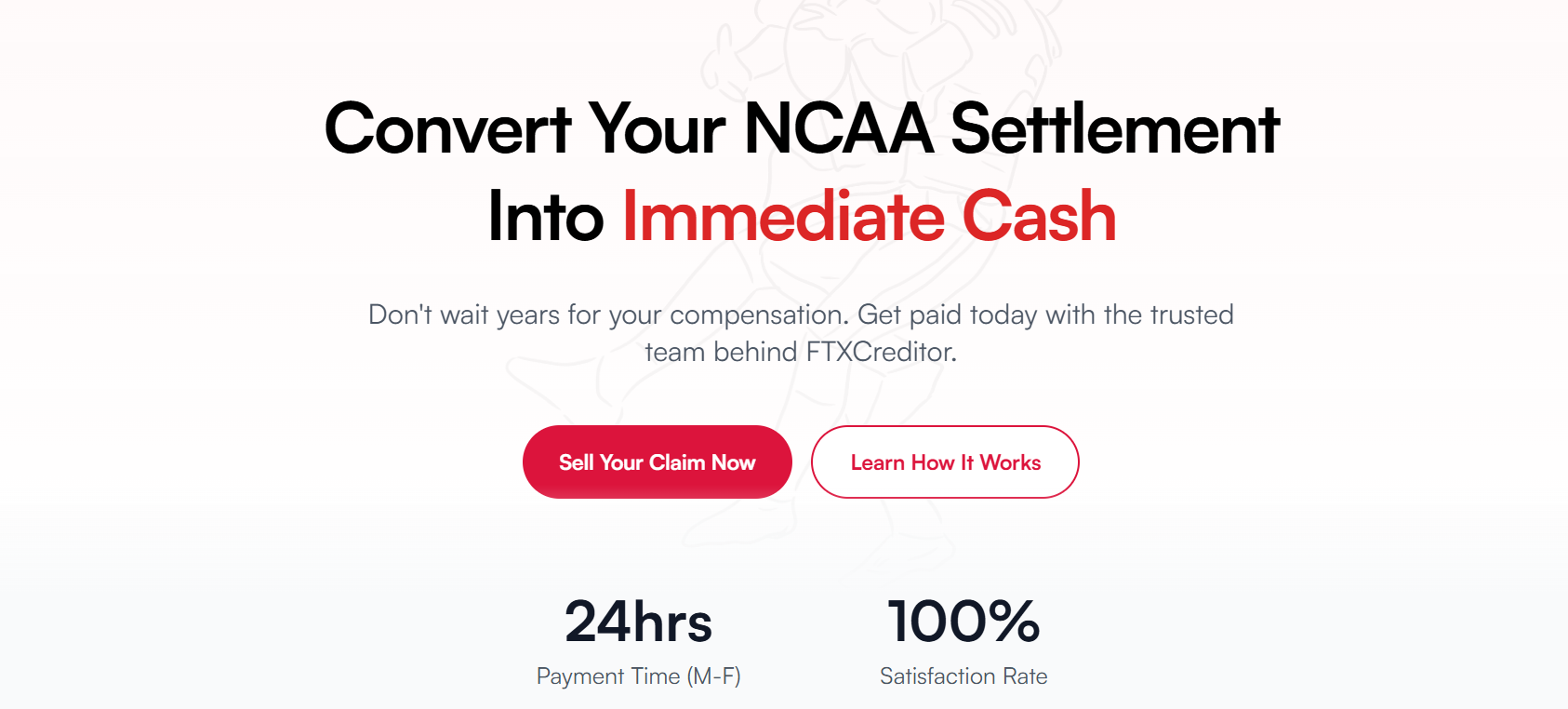The height and width of the screenshot is (709, 1568).
Task: Click the word Convert in the headline
Action: (447, 129)
